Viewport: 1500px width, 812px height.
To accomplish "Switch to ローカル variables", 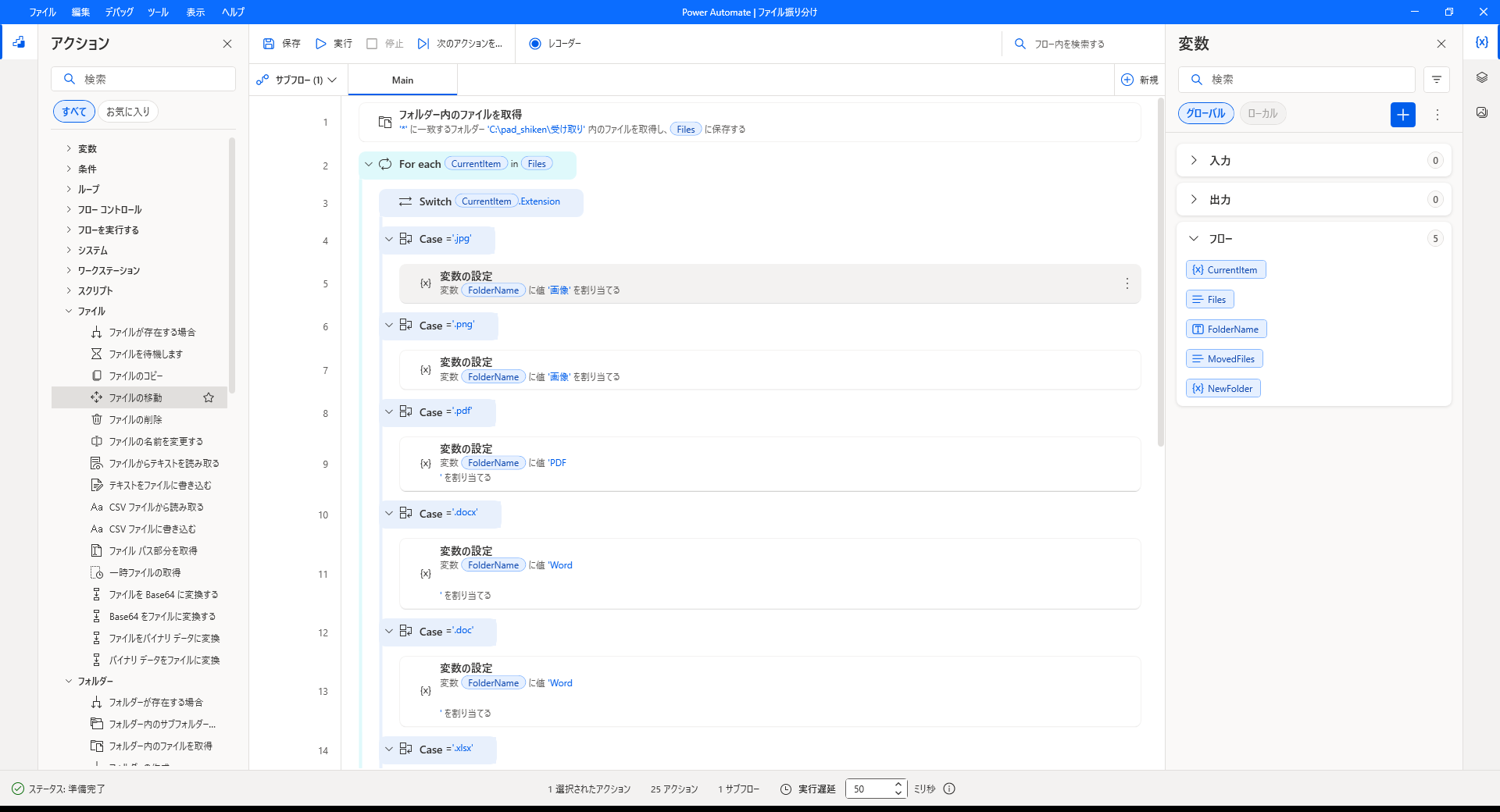I will coord(1262,113).
